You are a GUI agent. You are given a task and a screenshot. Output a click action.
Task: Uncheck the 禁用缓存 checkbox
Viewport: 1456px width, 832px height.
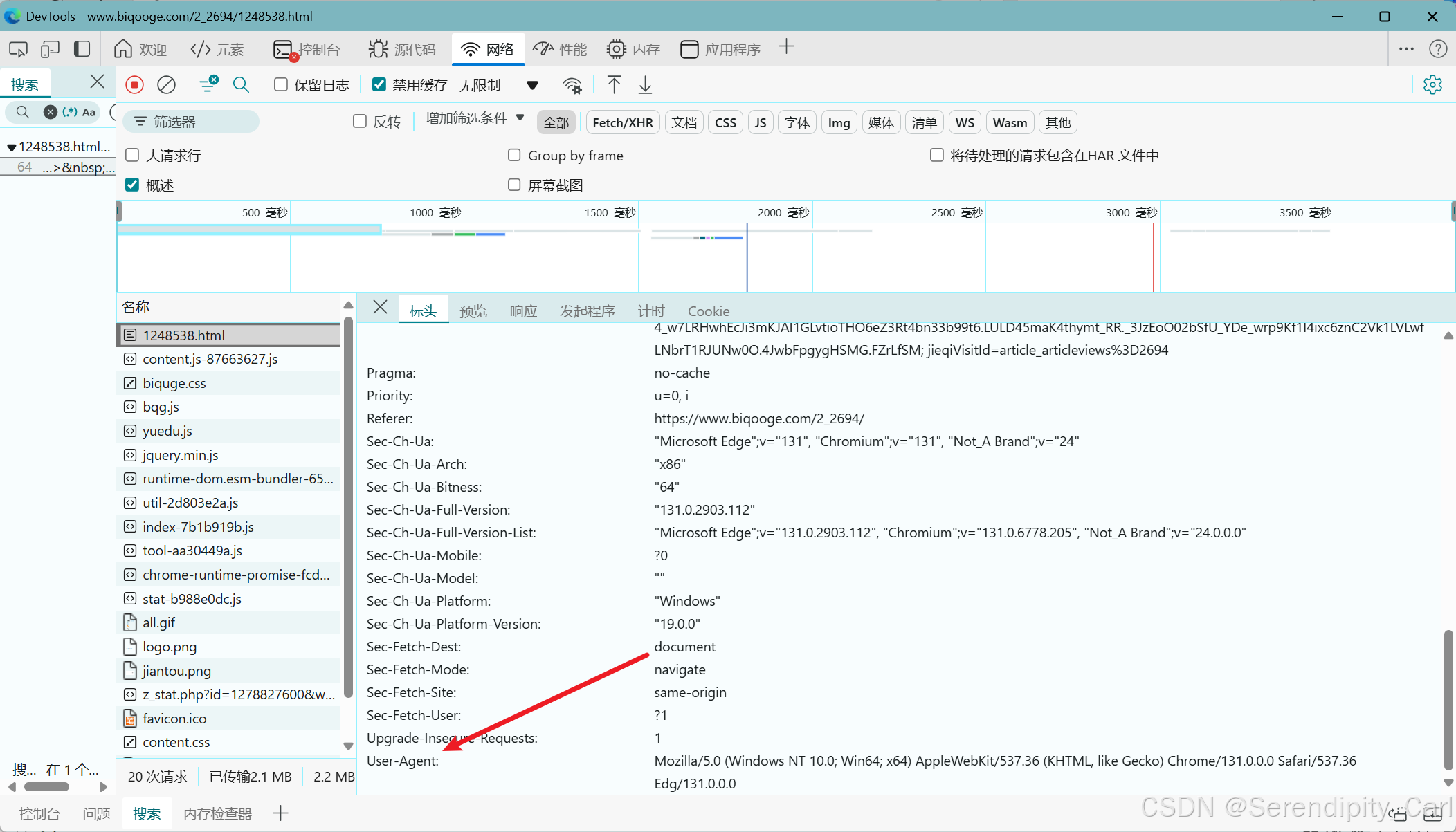pos(379,84)
